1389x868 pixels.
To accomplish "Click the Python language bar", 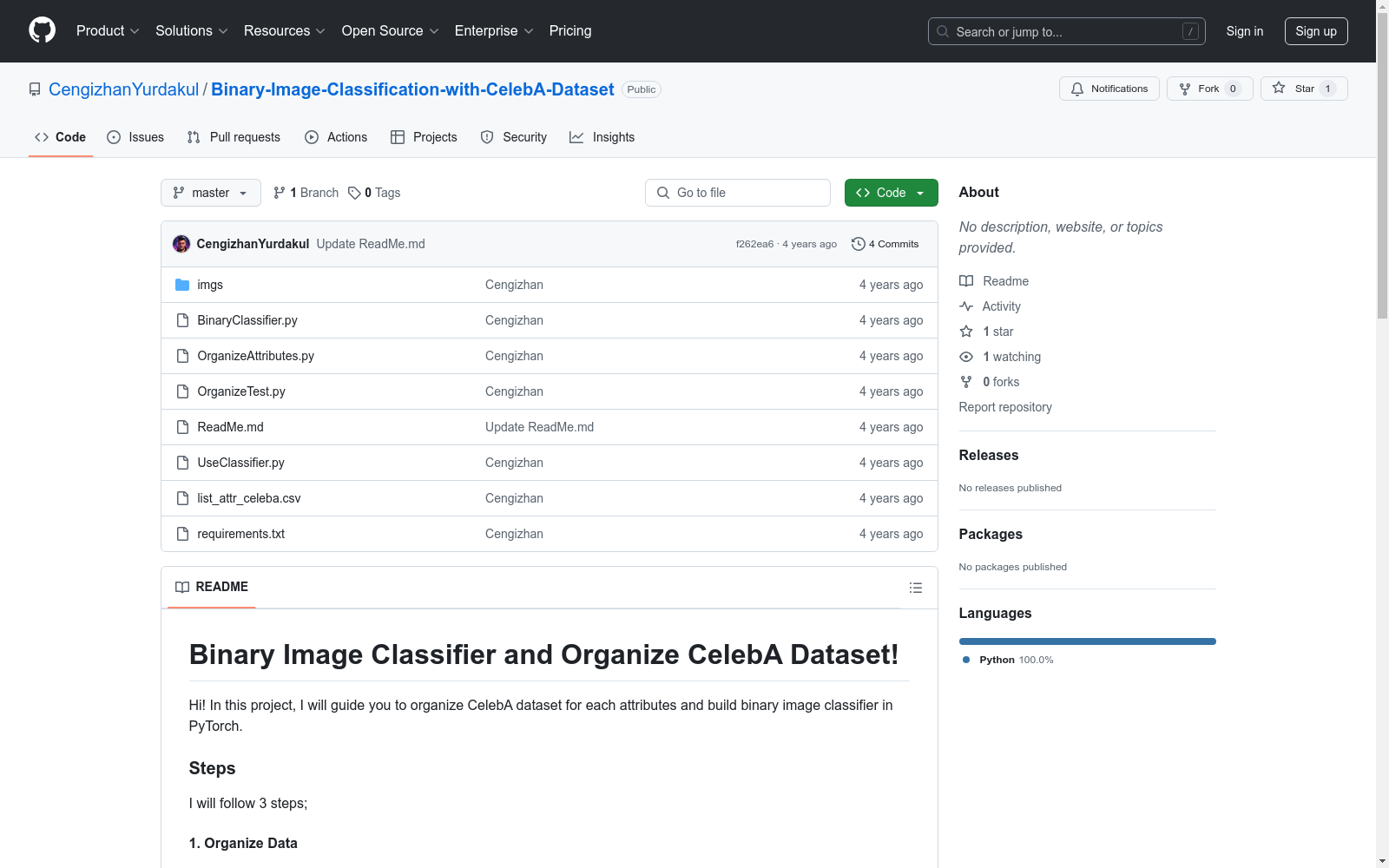I will (1088, 641).
